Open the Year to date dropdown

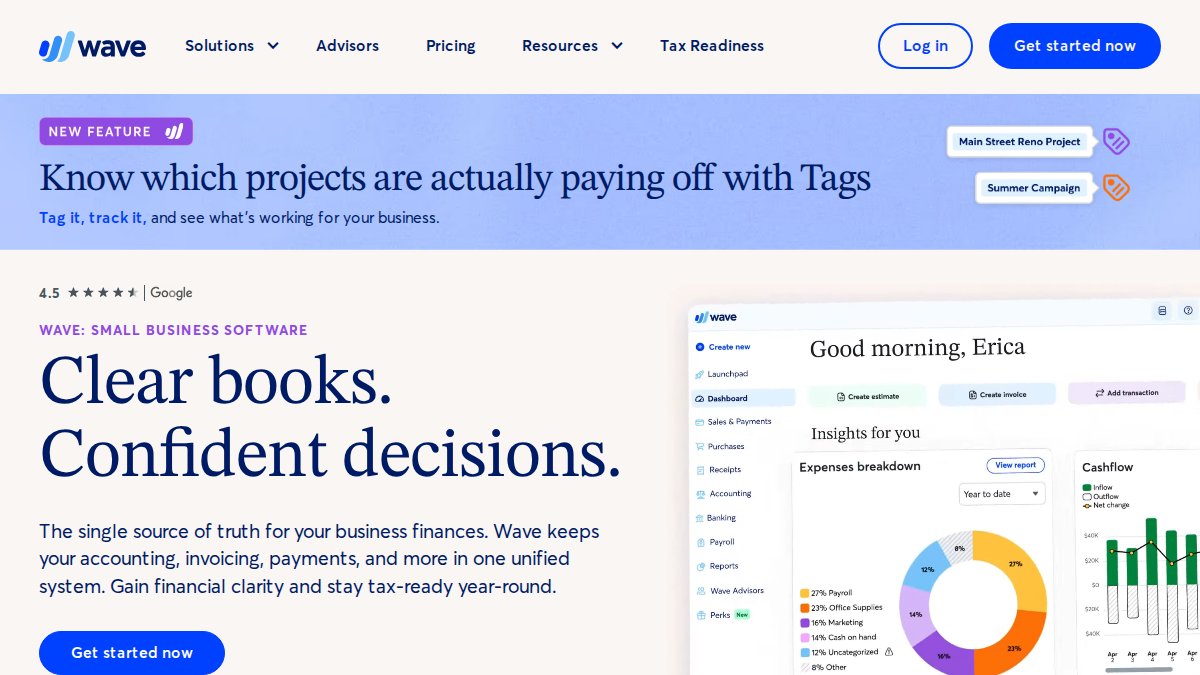point(1002,494)
